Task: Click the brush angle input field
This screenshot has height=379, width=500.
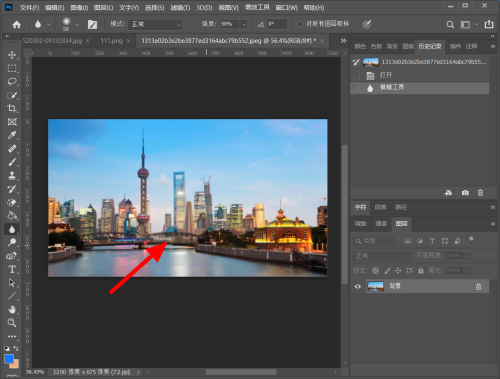Action: click(277, 24)
